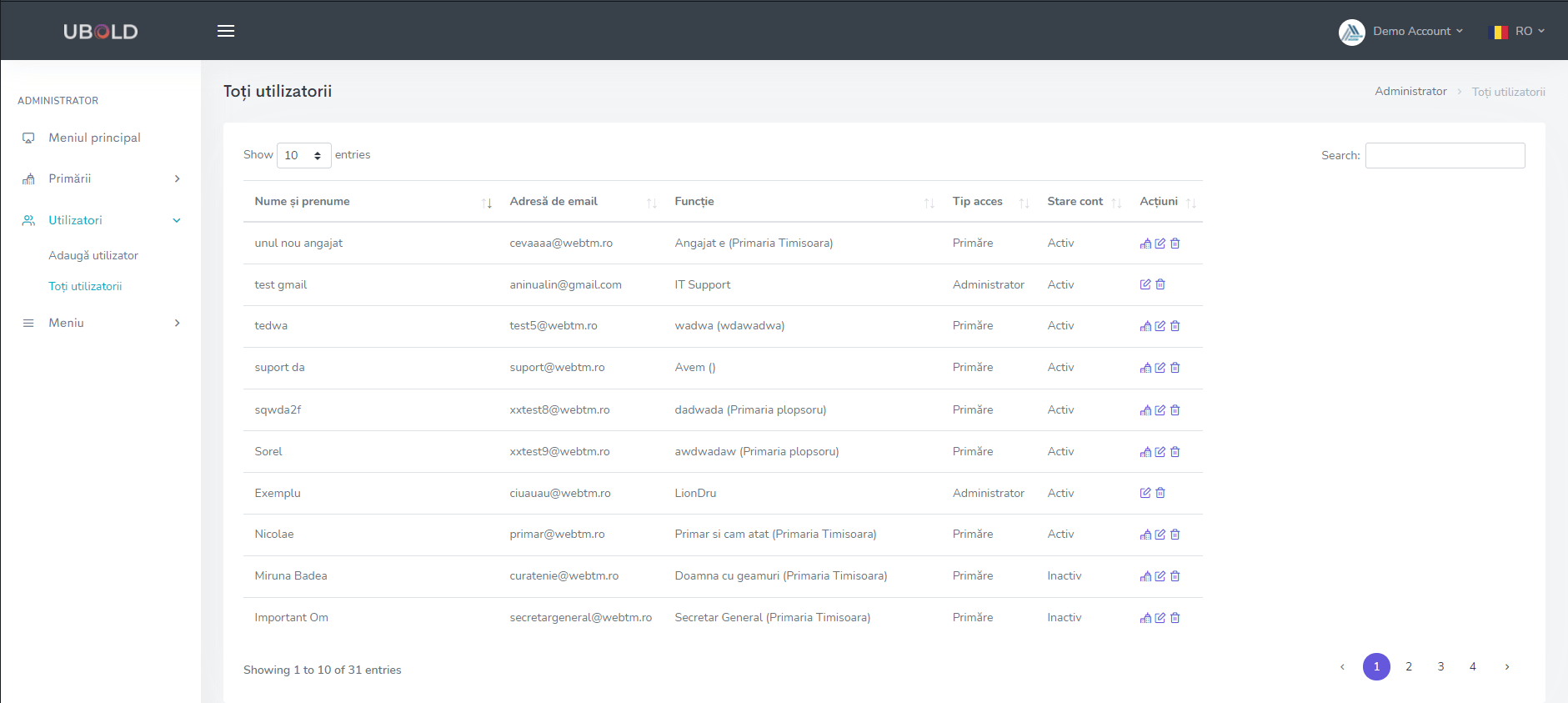This screenshot has height=703, width=1568.
Task: Delete the Exemplu user row
Action: coord(1160,493)
